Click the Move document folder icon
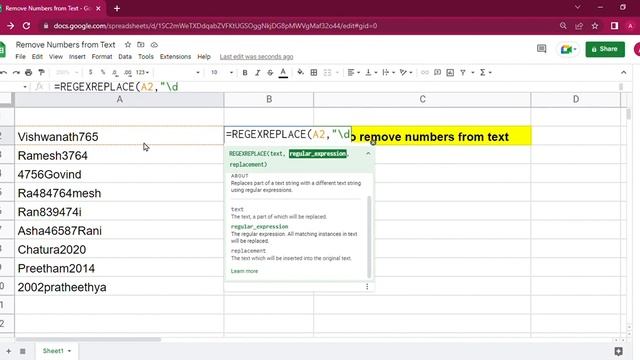The width and height of the screenshot is (640, 360). pos(141,44)
